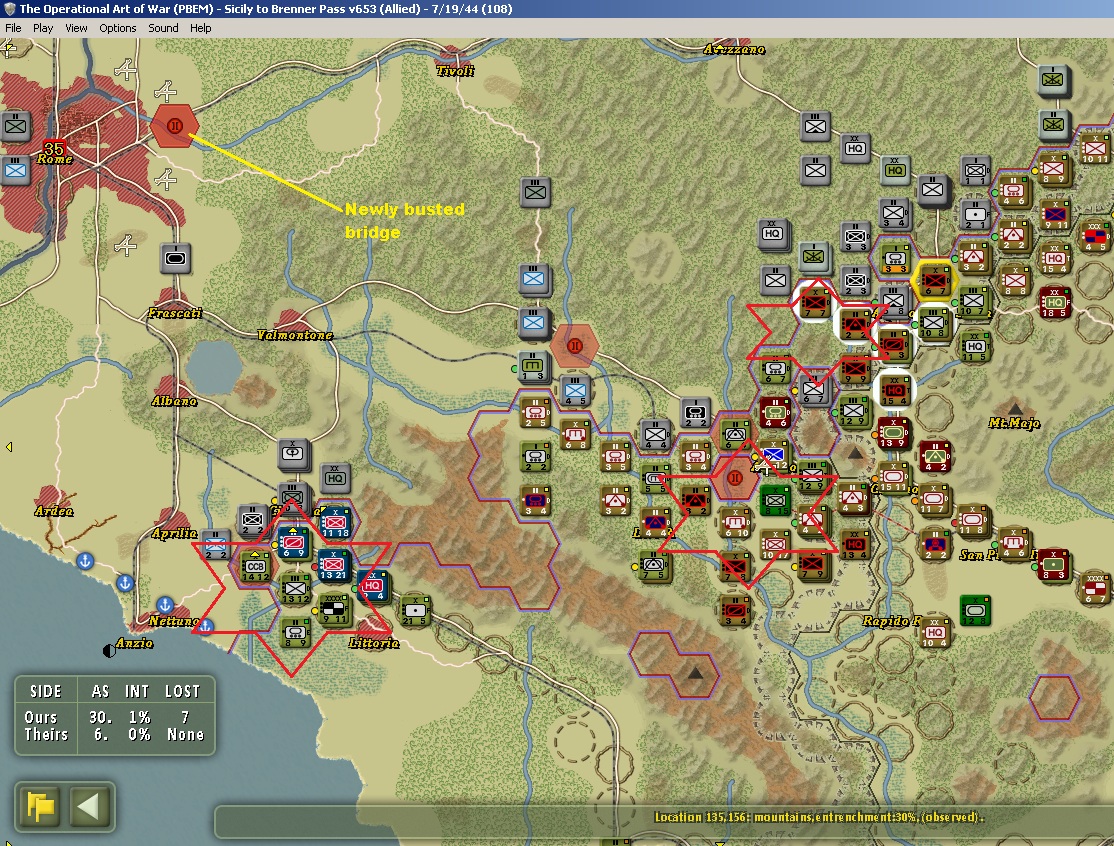1114x846 pixels.
Task: Click the Aprilia town label
Action: pos(174,533)
